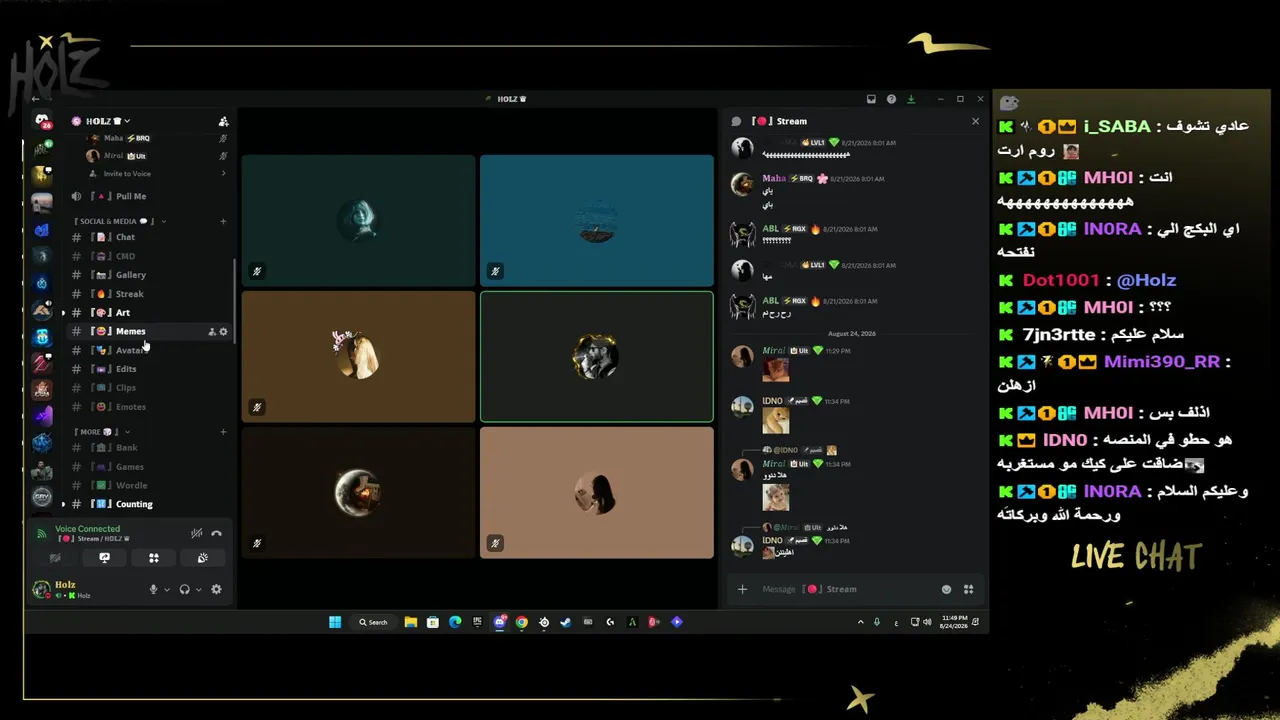Screen dimensions: 1280x720
Task: Click Maha's username in Stream chat
Action: tap(774, 178)
